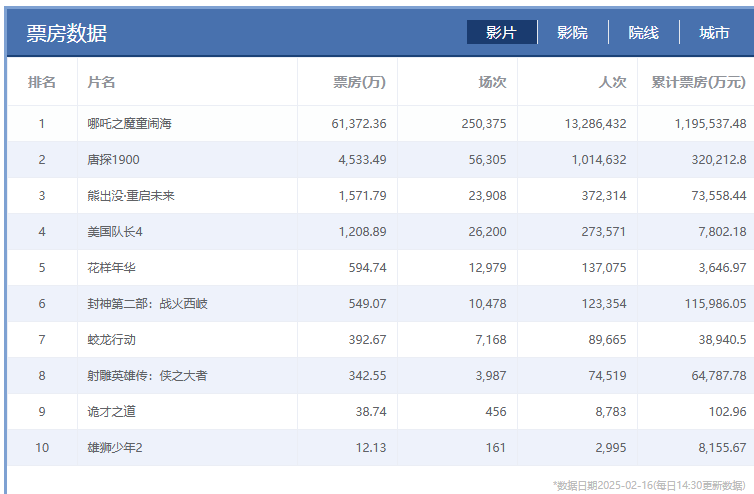Open 射雕英雄传：侠之大者 row

point(147,376)
